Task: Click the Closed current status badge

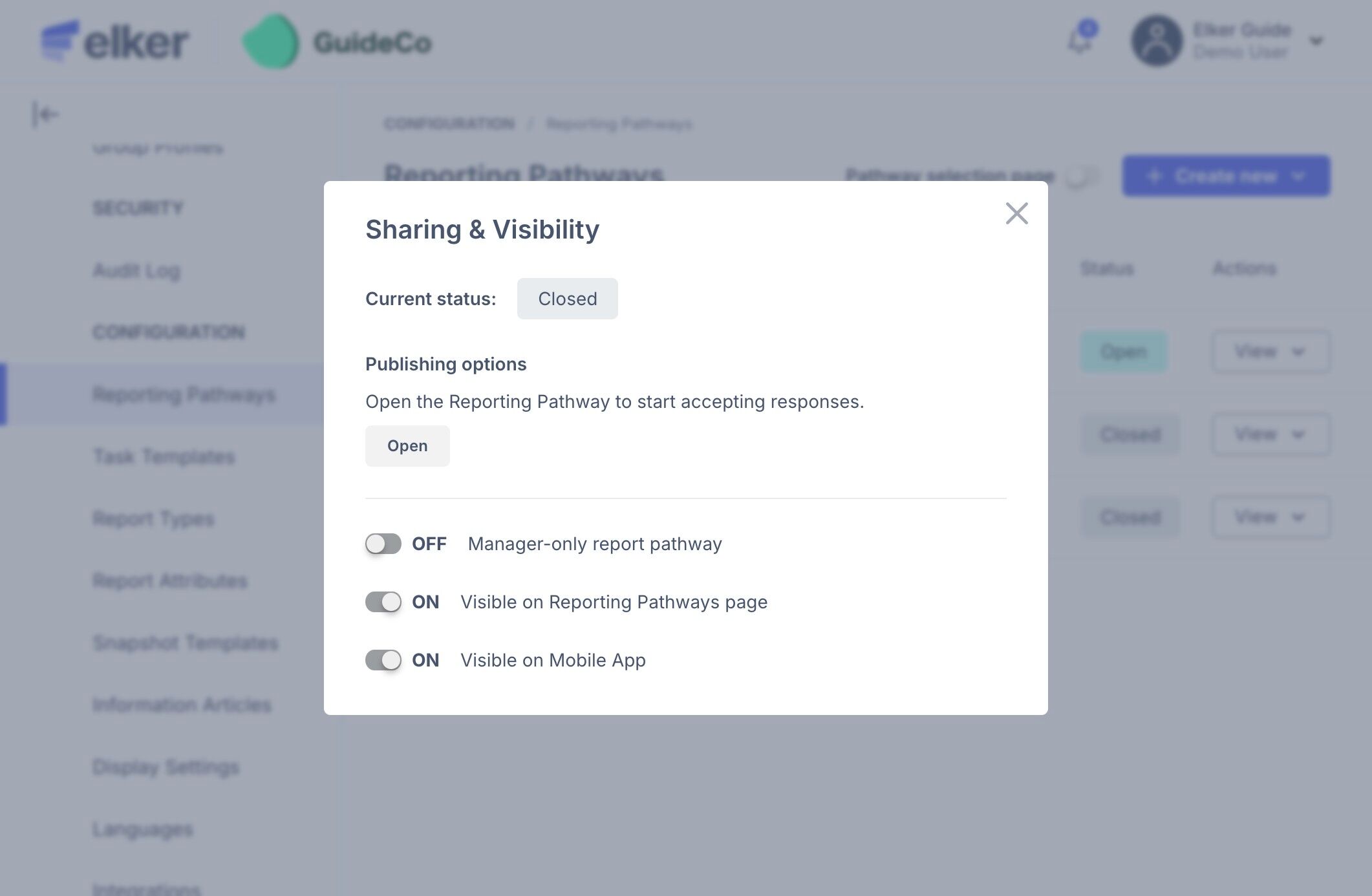Action: pos(567,299)
